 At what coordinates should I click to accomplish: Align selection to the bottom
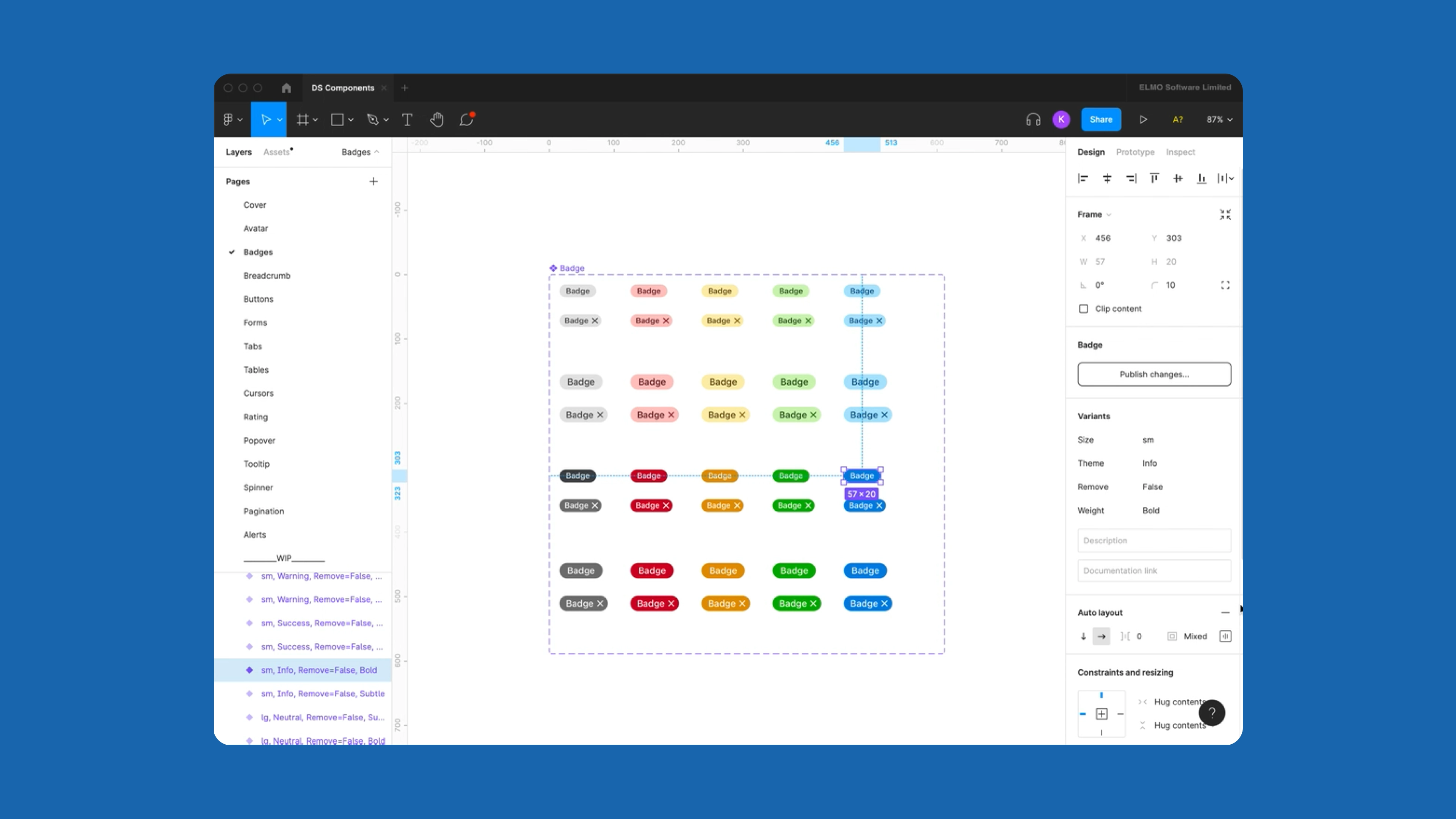click(1202, 179)
